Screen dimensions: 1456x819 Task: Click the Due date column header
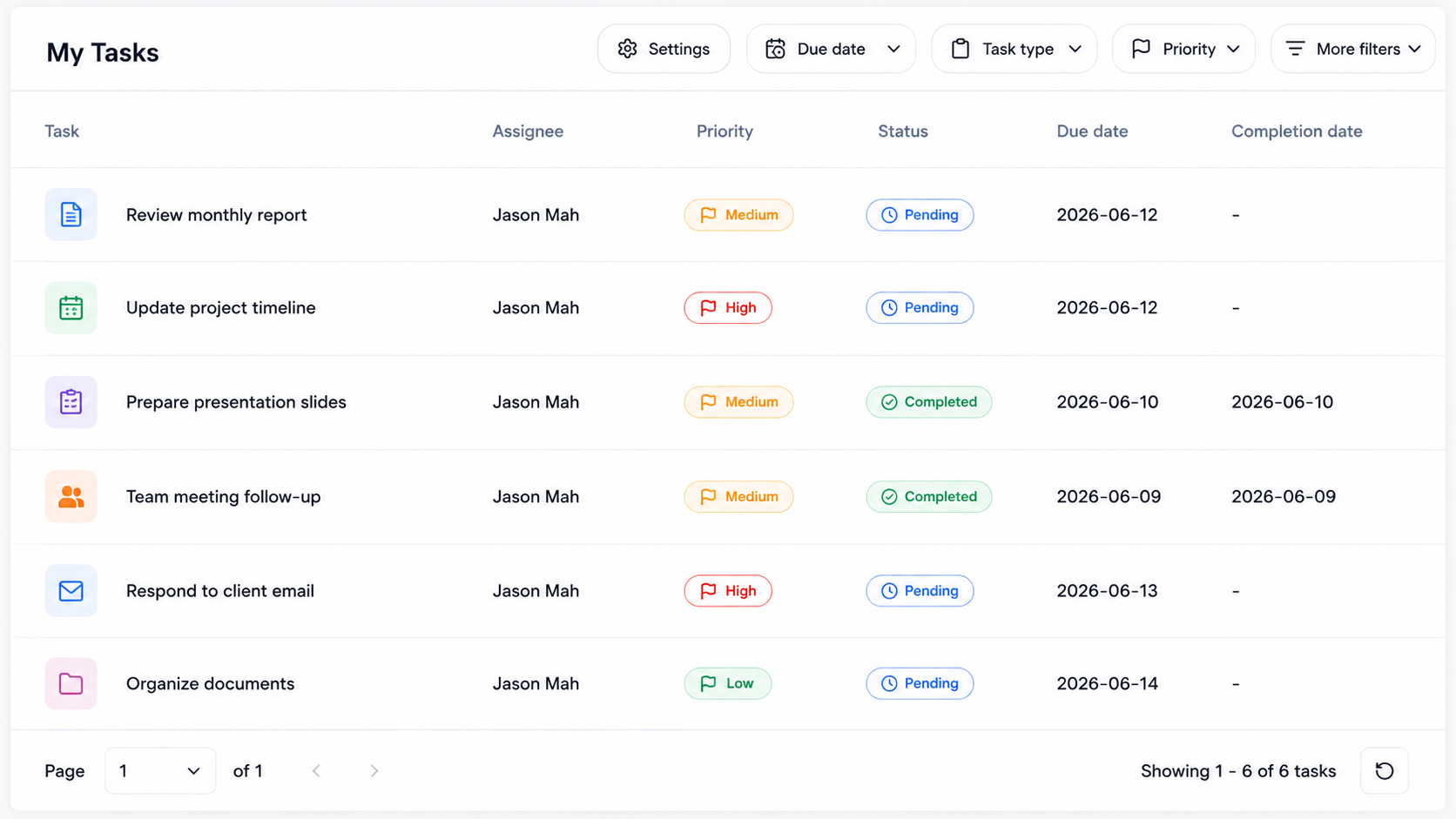pos(1092,131)
